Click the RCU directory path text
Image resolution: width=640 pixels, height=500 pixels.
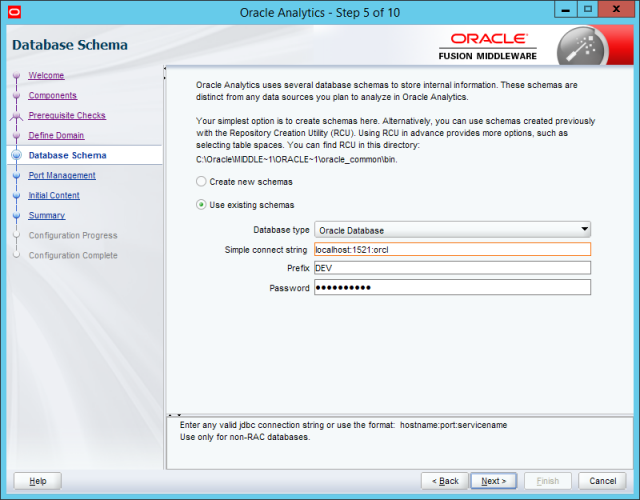click(x=296, y=160)
